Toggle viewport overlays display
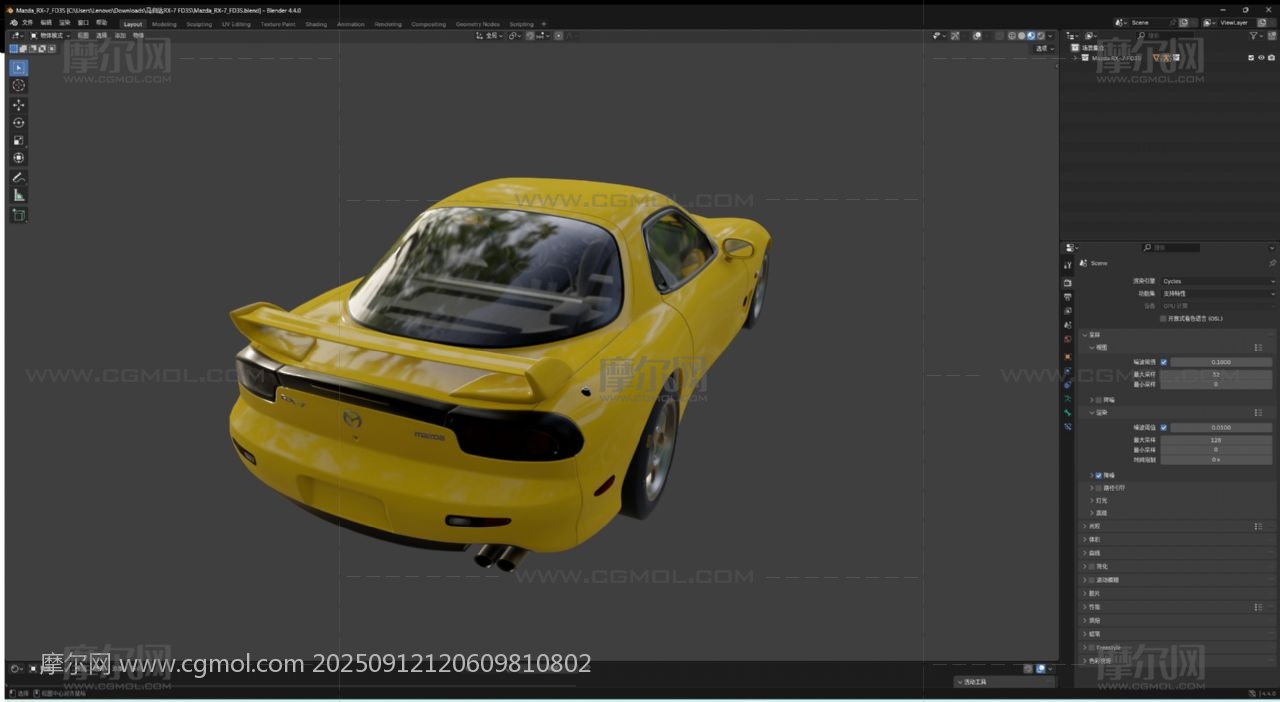 pos(977,36)
